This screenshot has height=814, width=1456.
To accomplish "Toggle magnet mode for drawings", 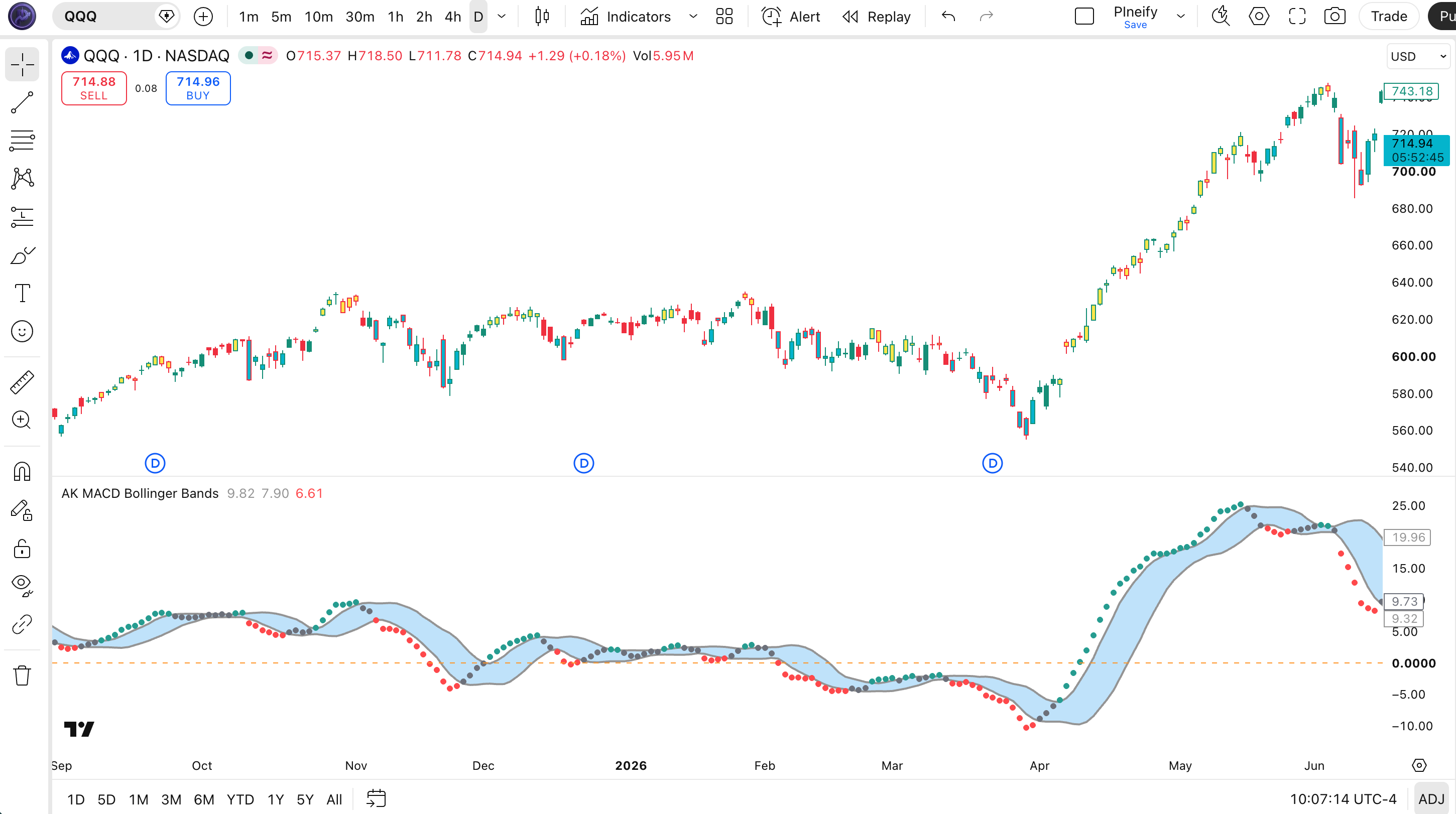I will (x=22, y=472).
